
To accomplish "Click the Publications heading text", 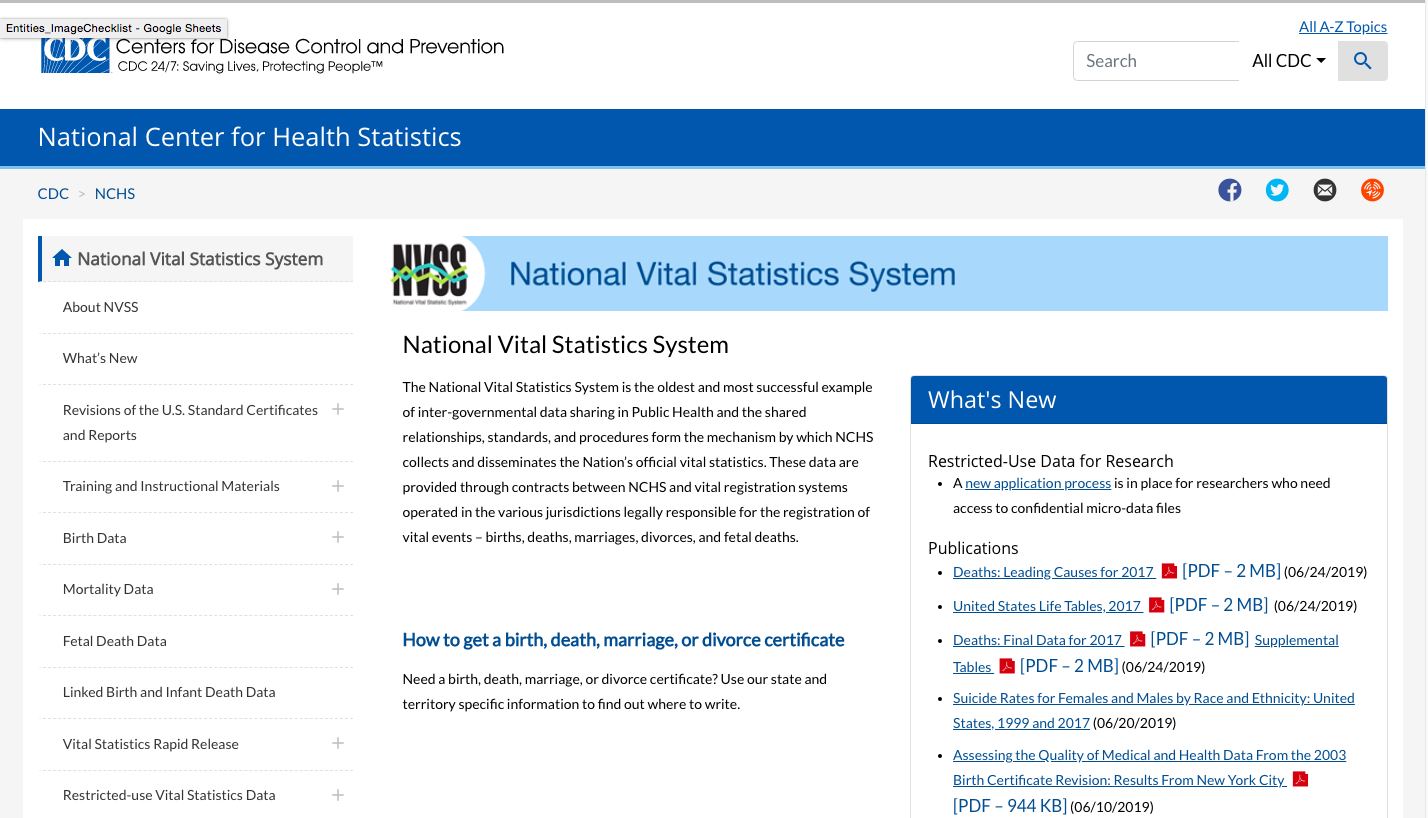I will (973, 548).
